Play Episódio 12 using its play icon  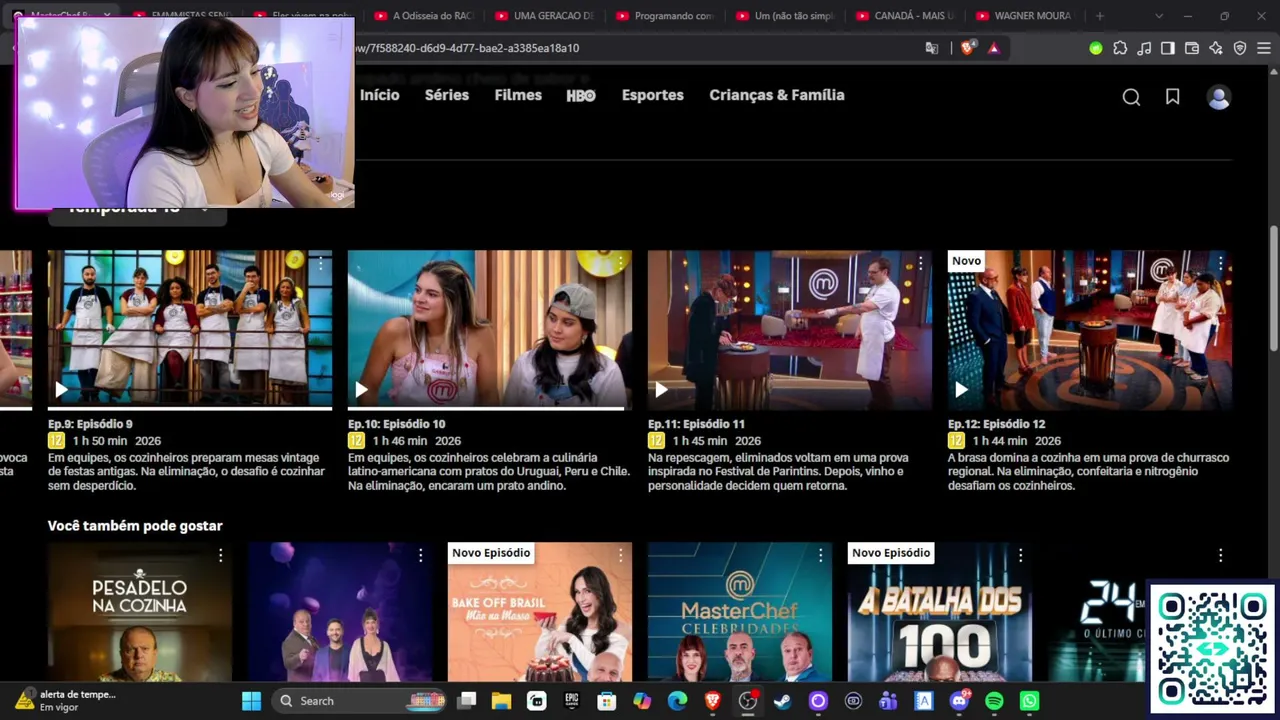point(961,389)
